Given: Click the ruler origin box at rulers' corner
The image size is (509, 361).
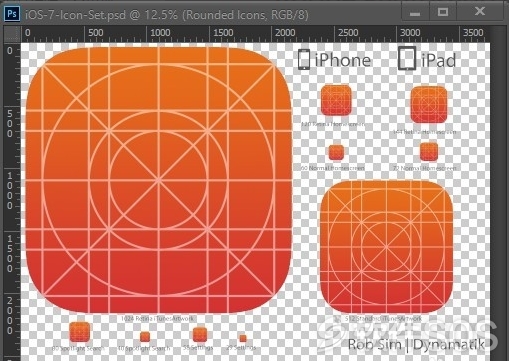Looking at the screenshot, I should tap(12, 34).
